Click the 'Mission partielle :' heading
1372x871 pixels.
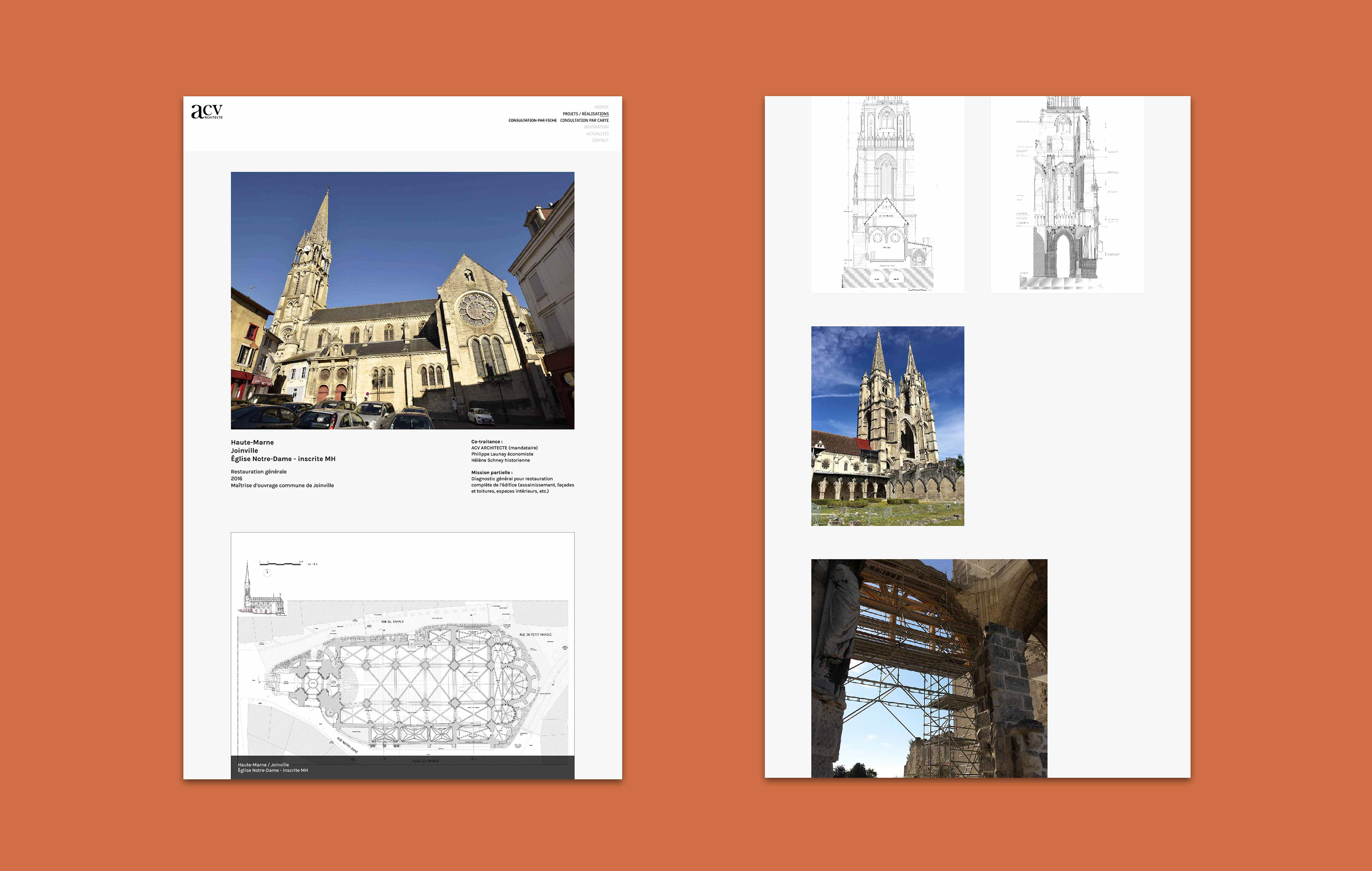[x=492, y=472]
